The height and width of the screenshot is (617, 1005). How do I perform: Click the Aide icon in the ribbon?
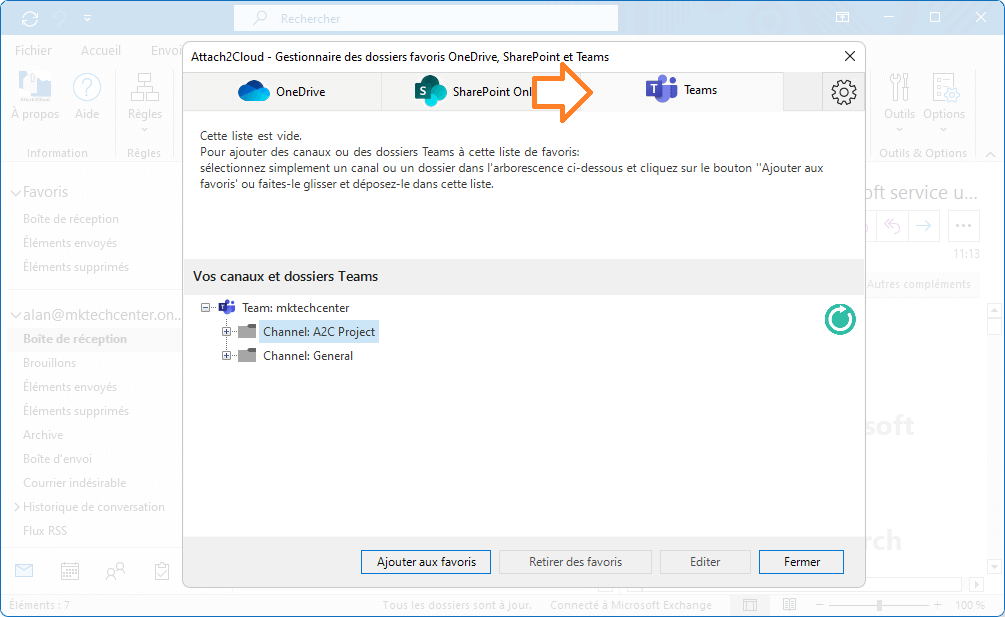click(x=87, y=94)
